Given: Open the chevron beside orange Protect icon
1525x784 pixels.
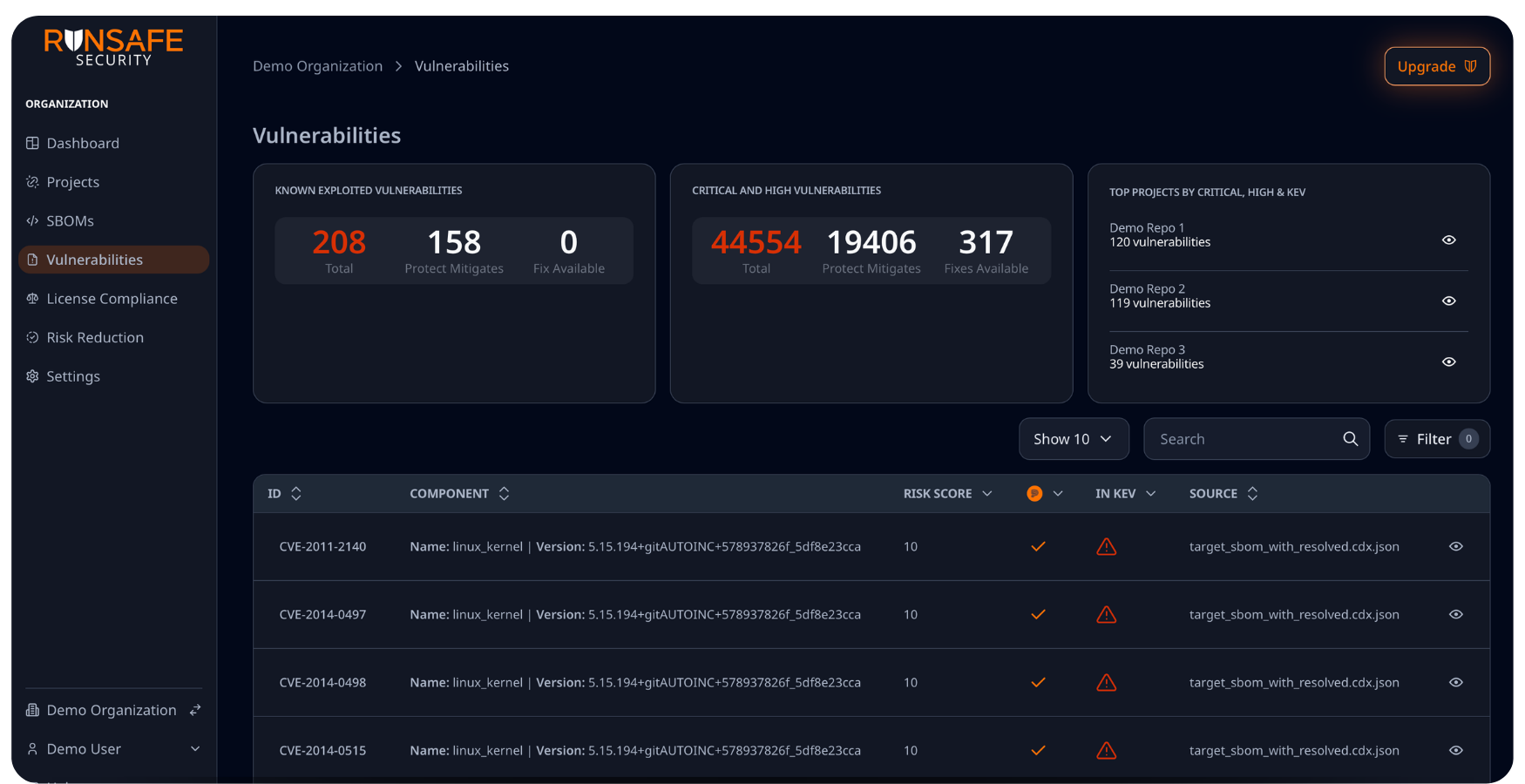Looking at the screenshot, I should coord(1058,494).
